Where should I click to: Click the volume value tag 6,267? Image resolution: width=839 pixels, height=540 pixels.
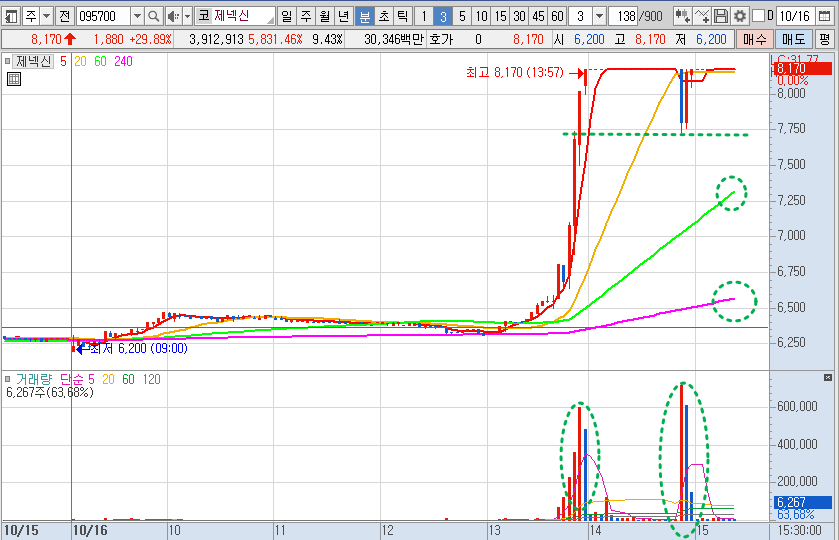(803, 502)
